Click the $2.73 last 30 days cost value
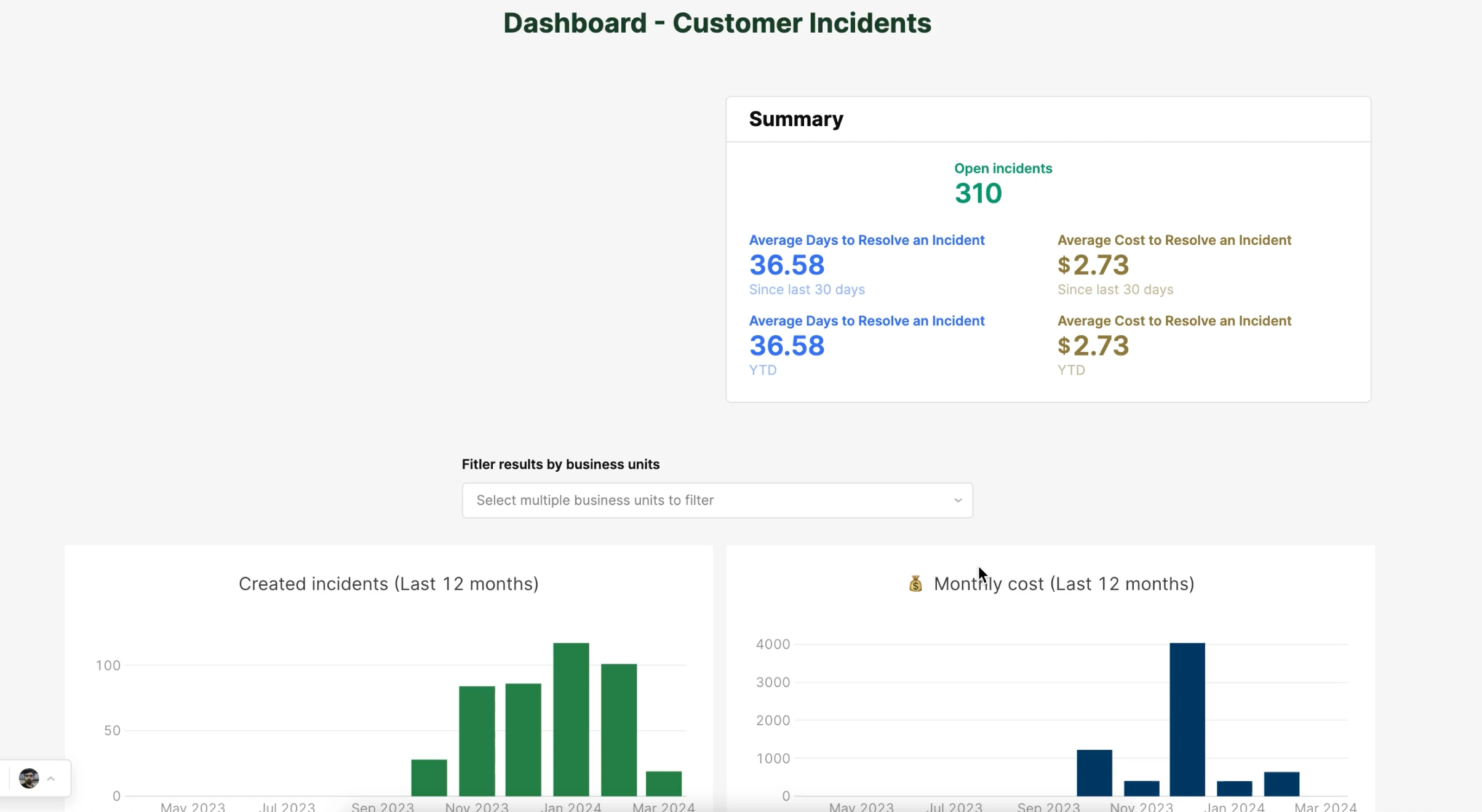1482x812 pixels. pos(1093,265)
